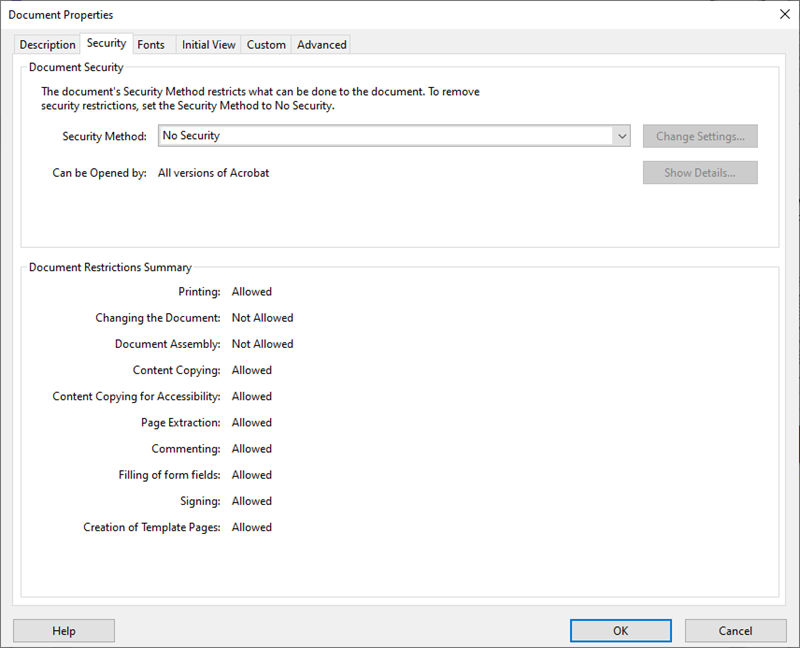Dismiss the dialog with Cancel
The image size is (800, 648).
(x=736, y=630)
